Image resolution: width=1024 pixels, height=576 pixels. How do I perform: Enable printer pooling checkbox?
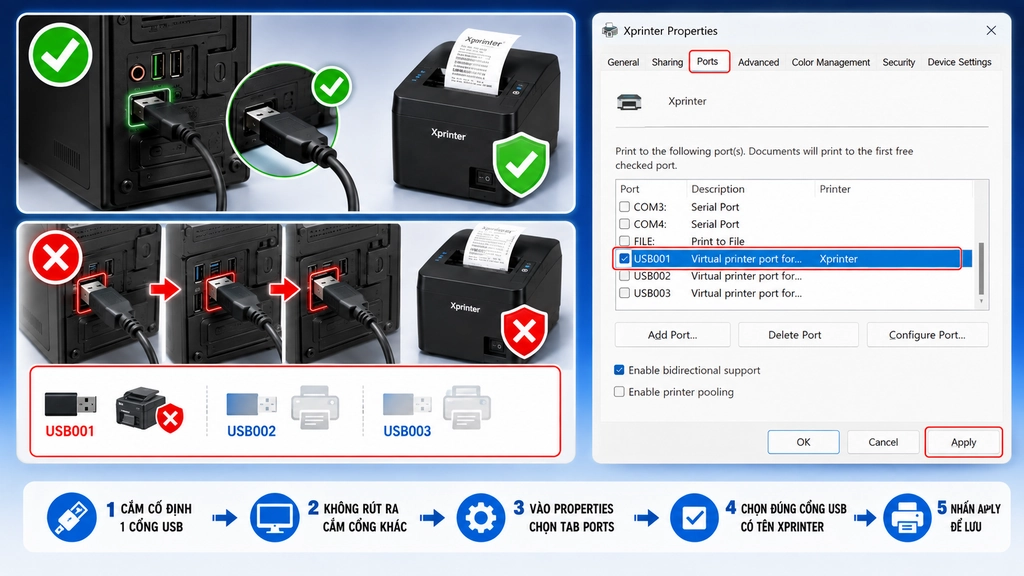pos(619,392)
